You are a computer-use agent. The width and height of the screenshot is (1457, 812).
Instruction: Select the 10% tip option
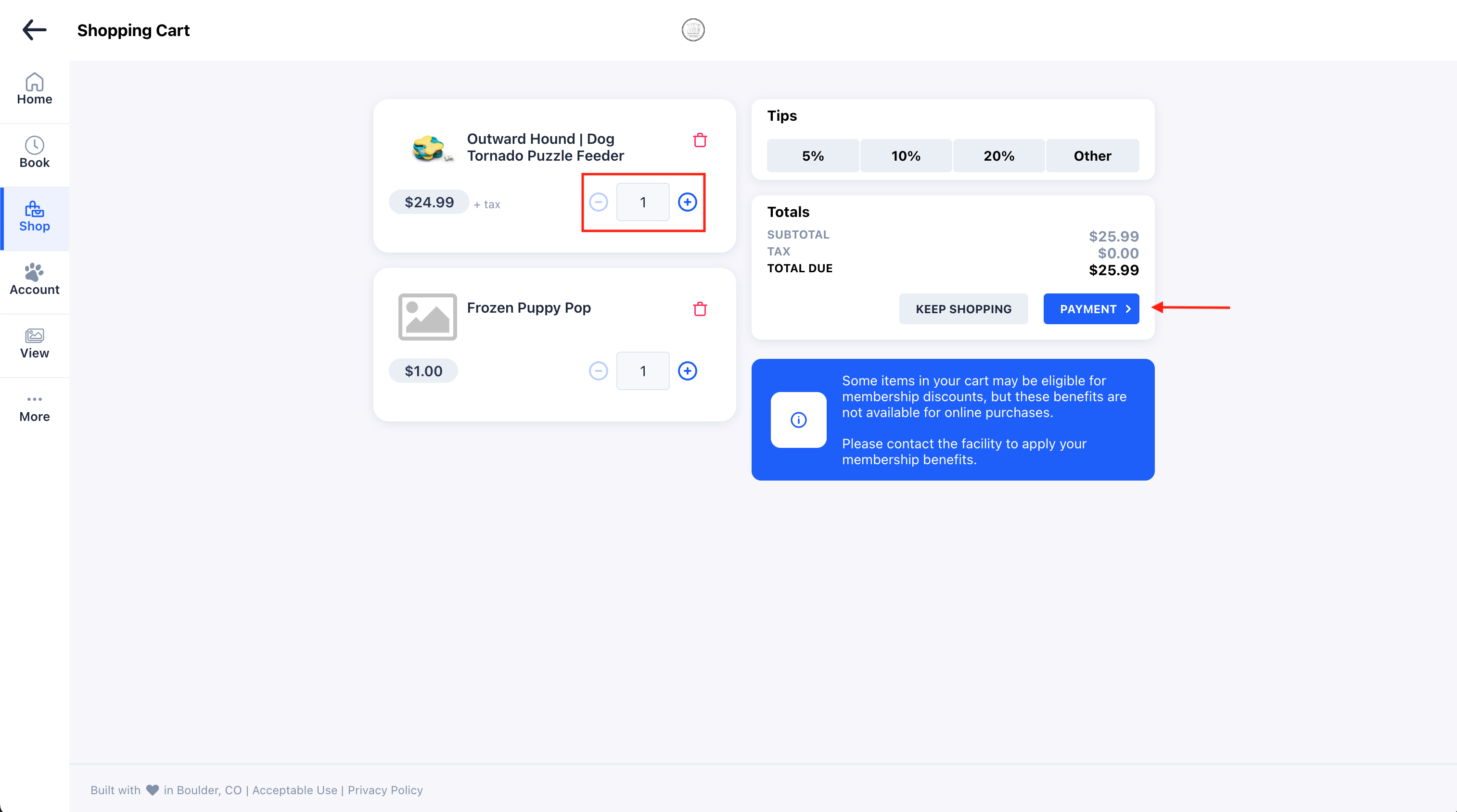pyautogui.click(x=906, y=155)
